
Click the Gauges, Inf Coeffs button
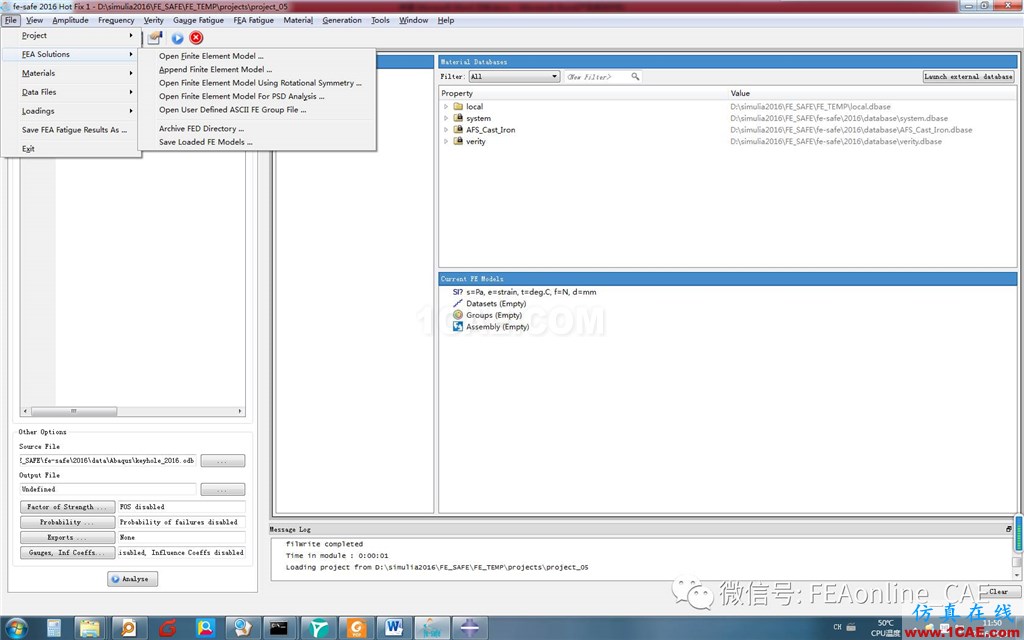67,552
